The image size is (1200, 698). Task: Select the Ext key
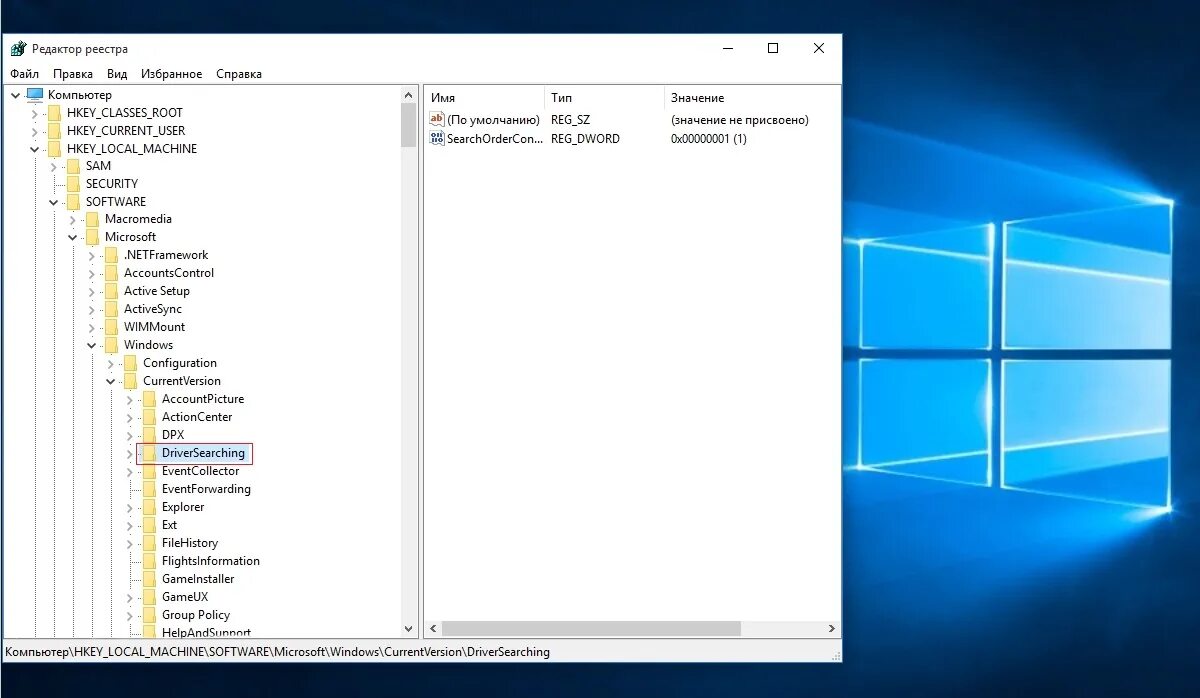169,525
